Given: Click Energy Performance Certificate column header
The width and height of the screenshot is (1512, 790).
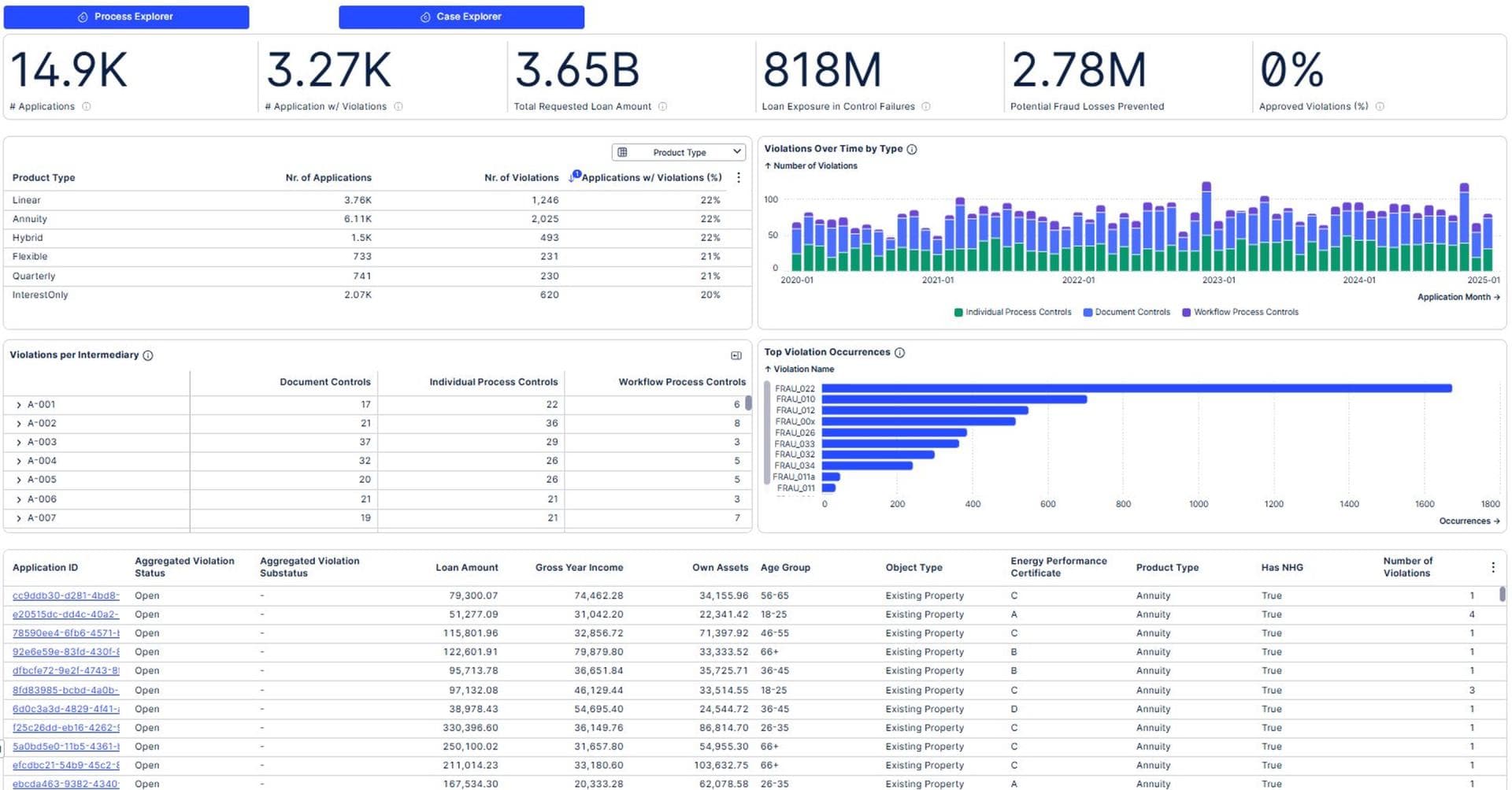Looking at the screenshot, I should [x=1058, y=567].
